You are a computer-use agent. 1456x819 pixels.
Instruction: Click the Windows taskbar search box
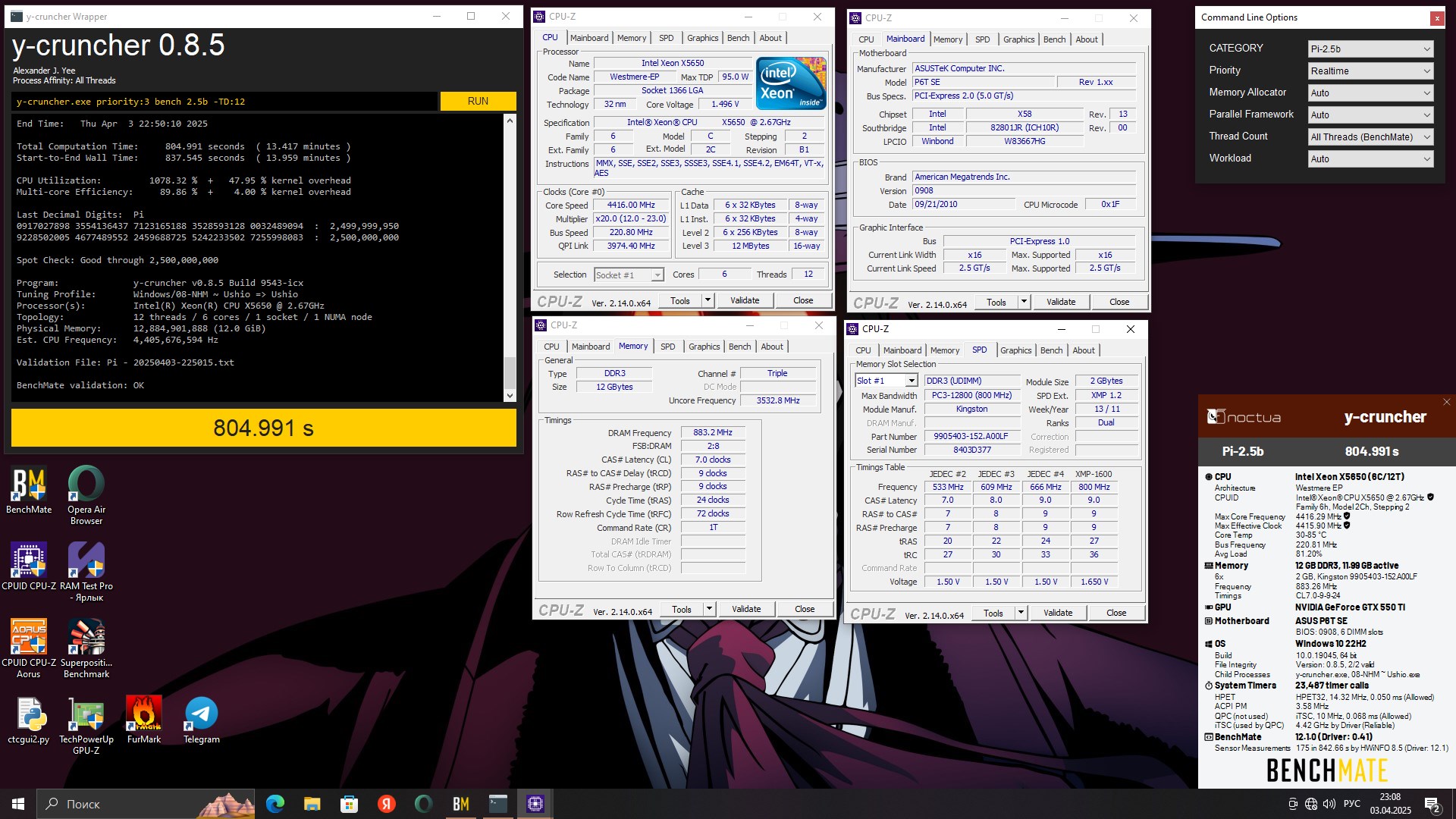click(x=146, y=804)
